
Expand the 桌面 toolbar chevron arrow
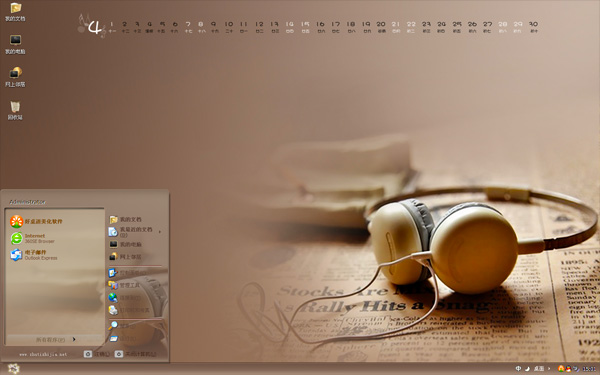(549, 368)
